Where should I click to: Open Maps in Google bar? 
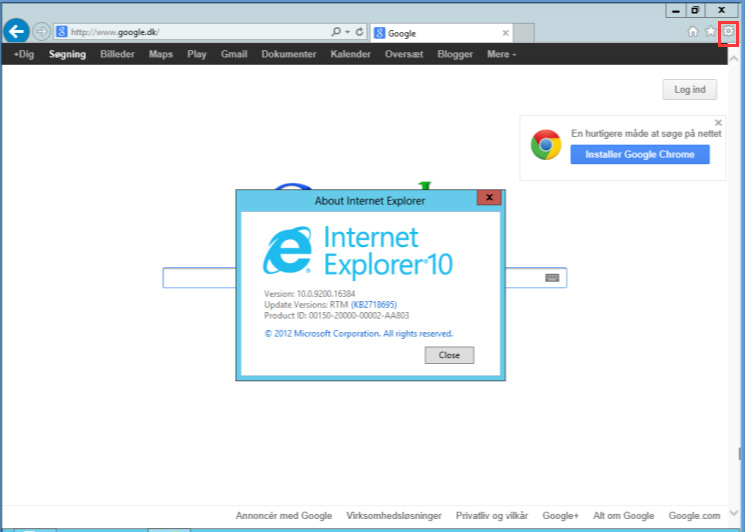[x=161, y=54]
